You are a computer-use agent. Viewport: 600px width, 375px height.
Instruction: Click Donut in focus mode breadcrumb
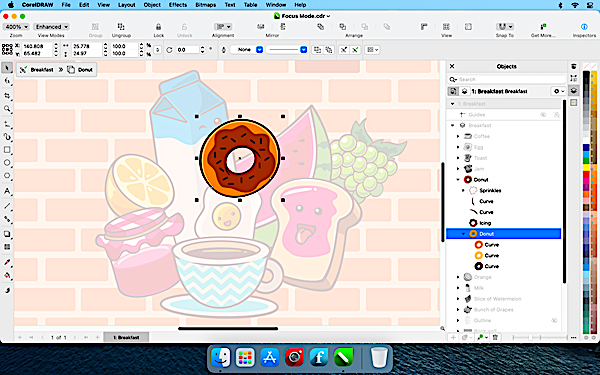[x=85, y=70]
